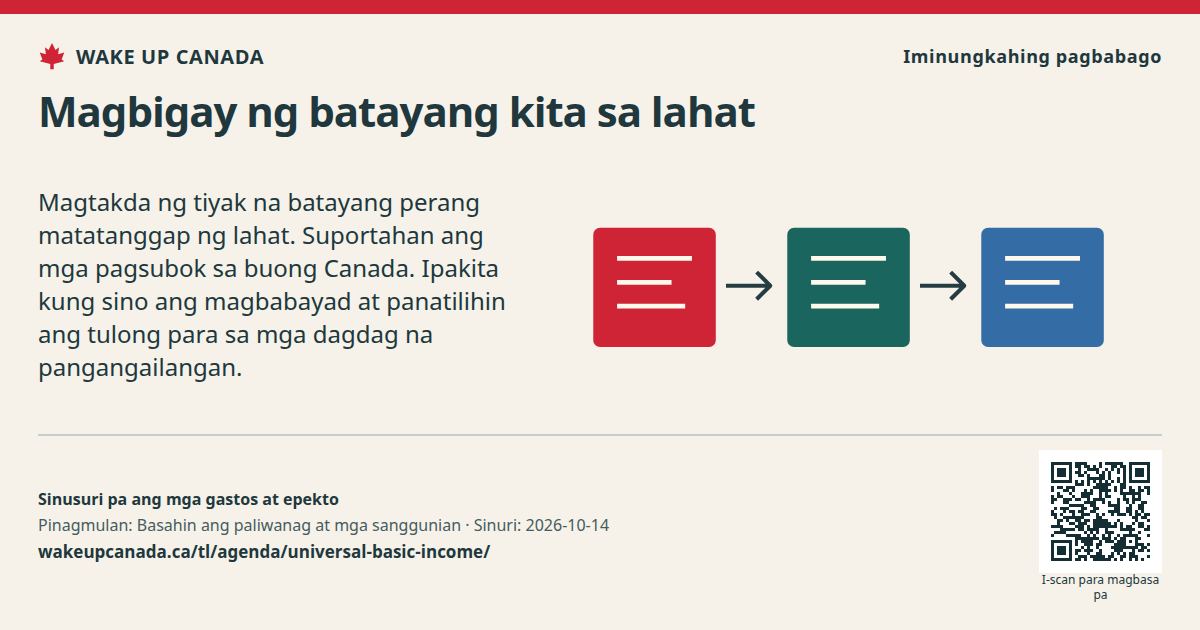
Task: Click the headline 'Magbigay ng batayang kita sa lahat'
Action: click(397, 113)
